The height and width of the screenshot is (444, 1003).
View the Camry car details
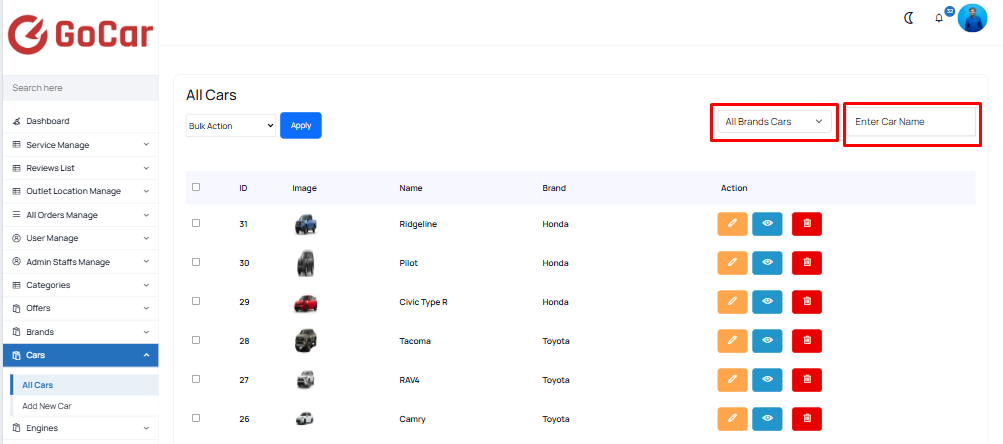click(x=767, y=419)
